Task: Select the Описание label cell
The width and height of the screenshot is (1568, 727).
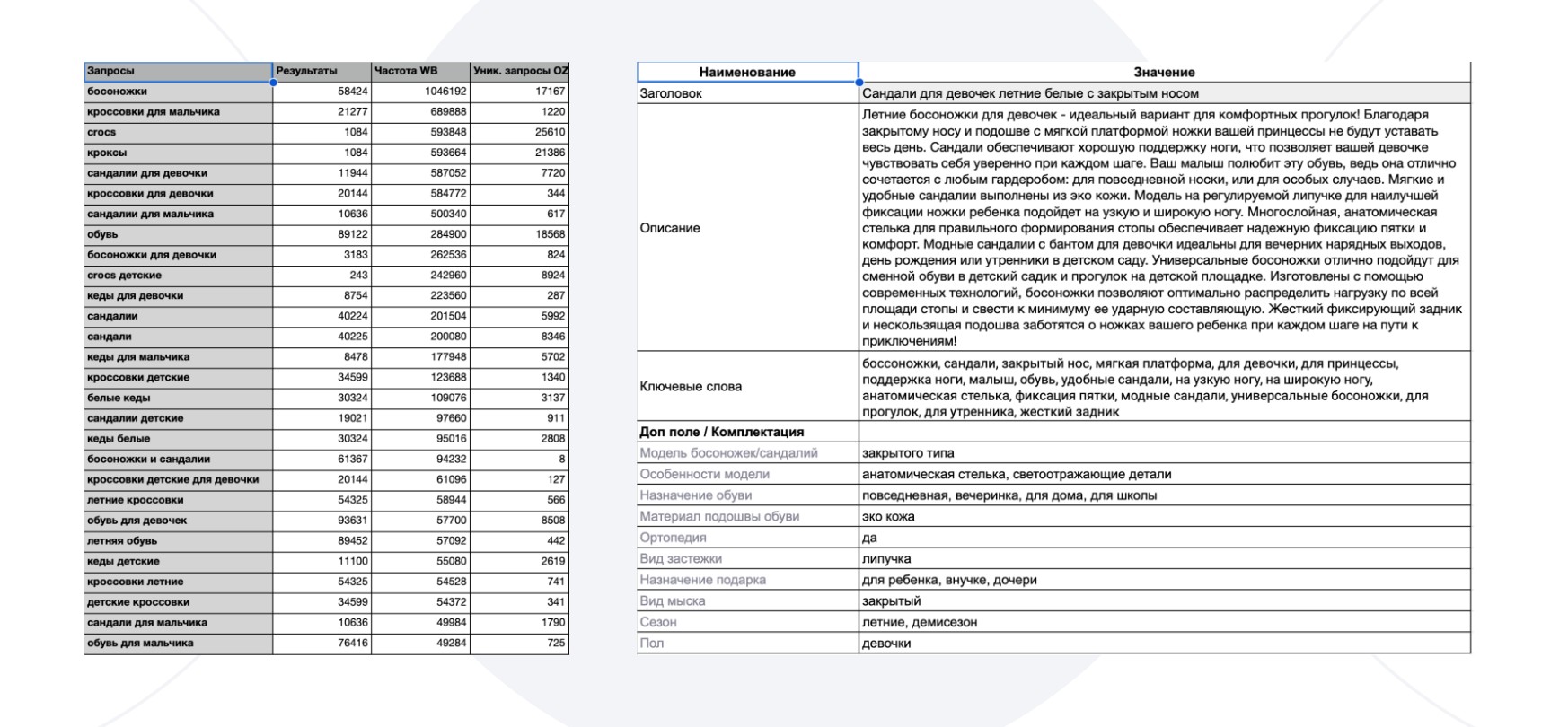Action: 747,228
